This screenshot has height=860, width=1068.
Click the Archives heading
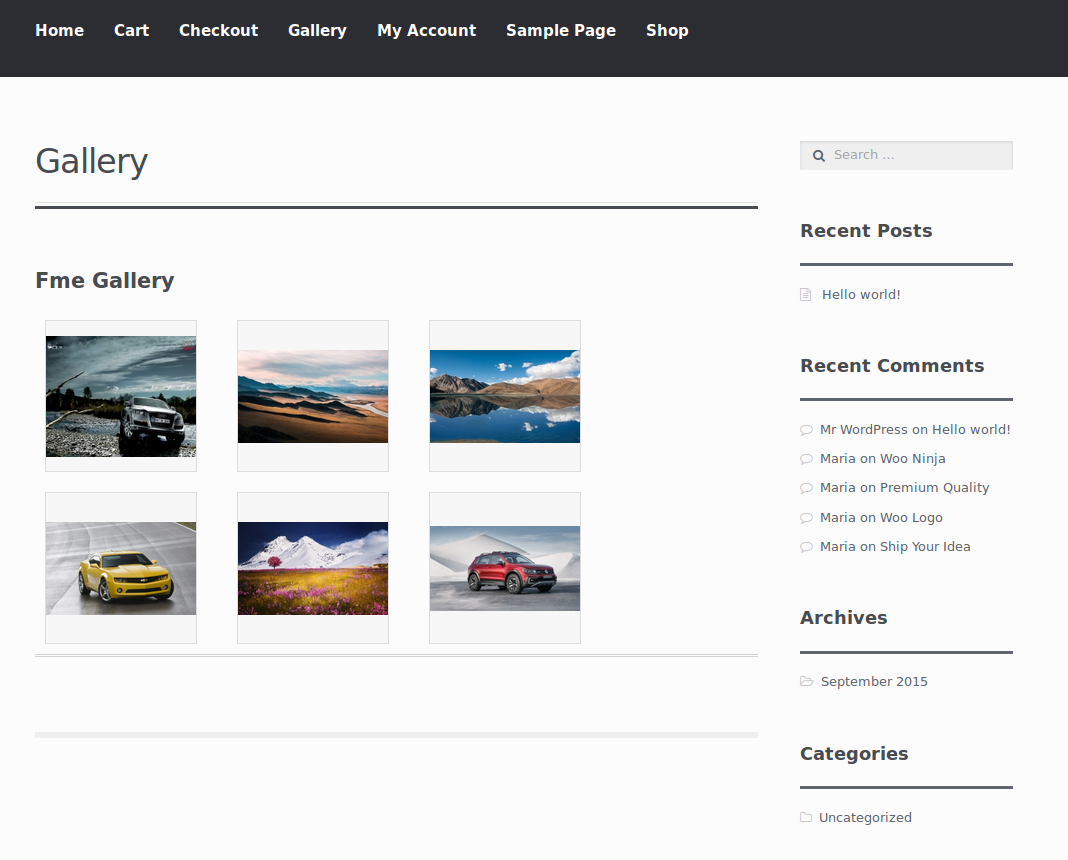coord(844,618)
